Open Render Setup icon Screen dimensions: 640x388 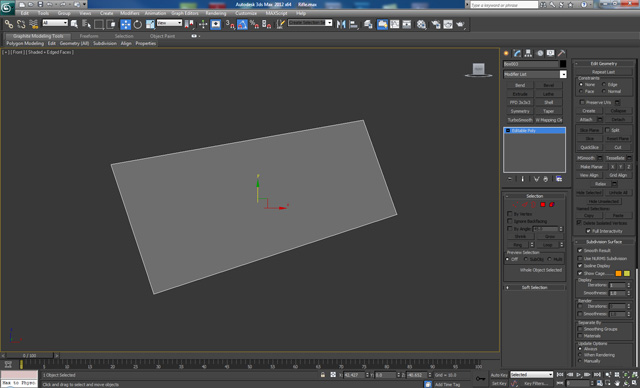[436, 24]
